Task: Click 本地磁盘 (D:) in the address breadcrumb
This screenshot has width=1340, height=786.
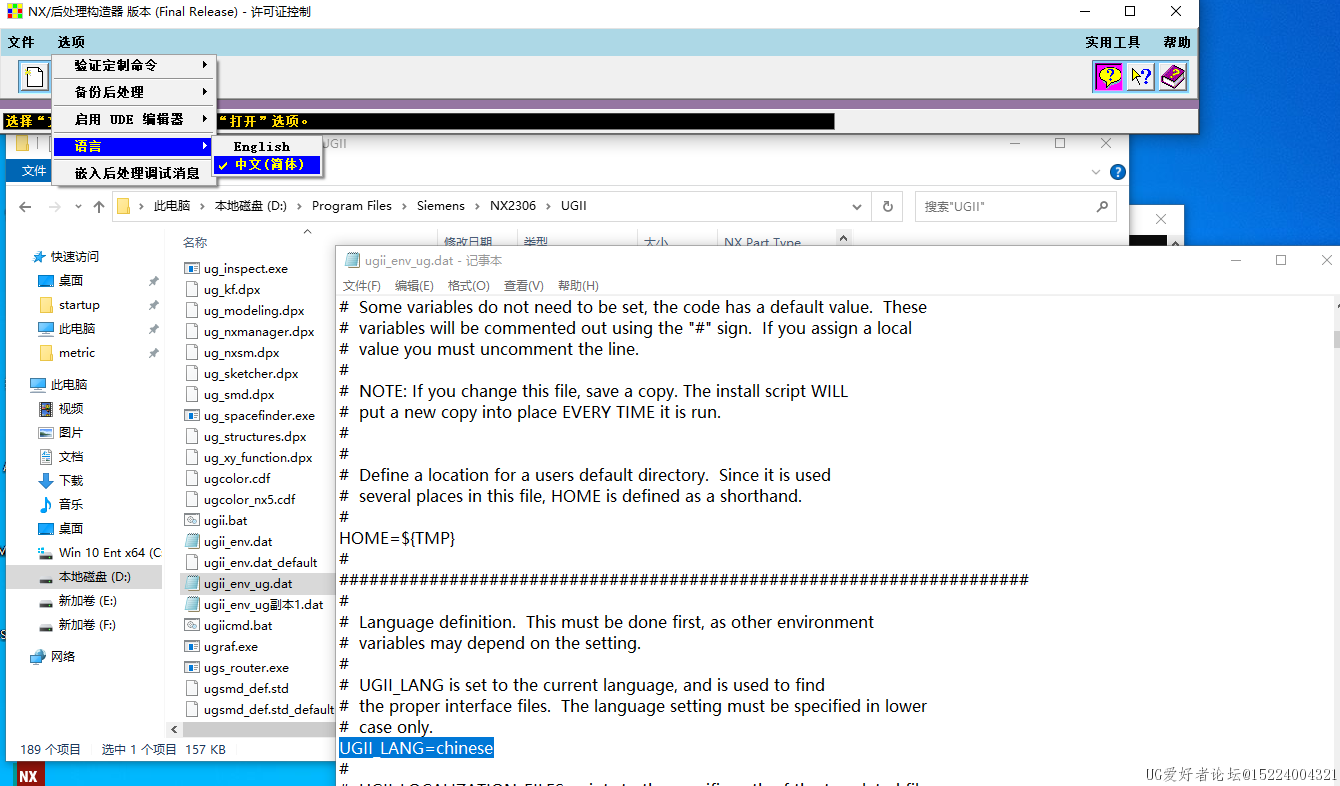Action: point(250,206)
